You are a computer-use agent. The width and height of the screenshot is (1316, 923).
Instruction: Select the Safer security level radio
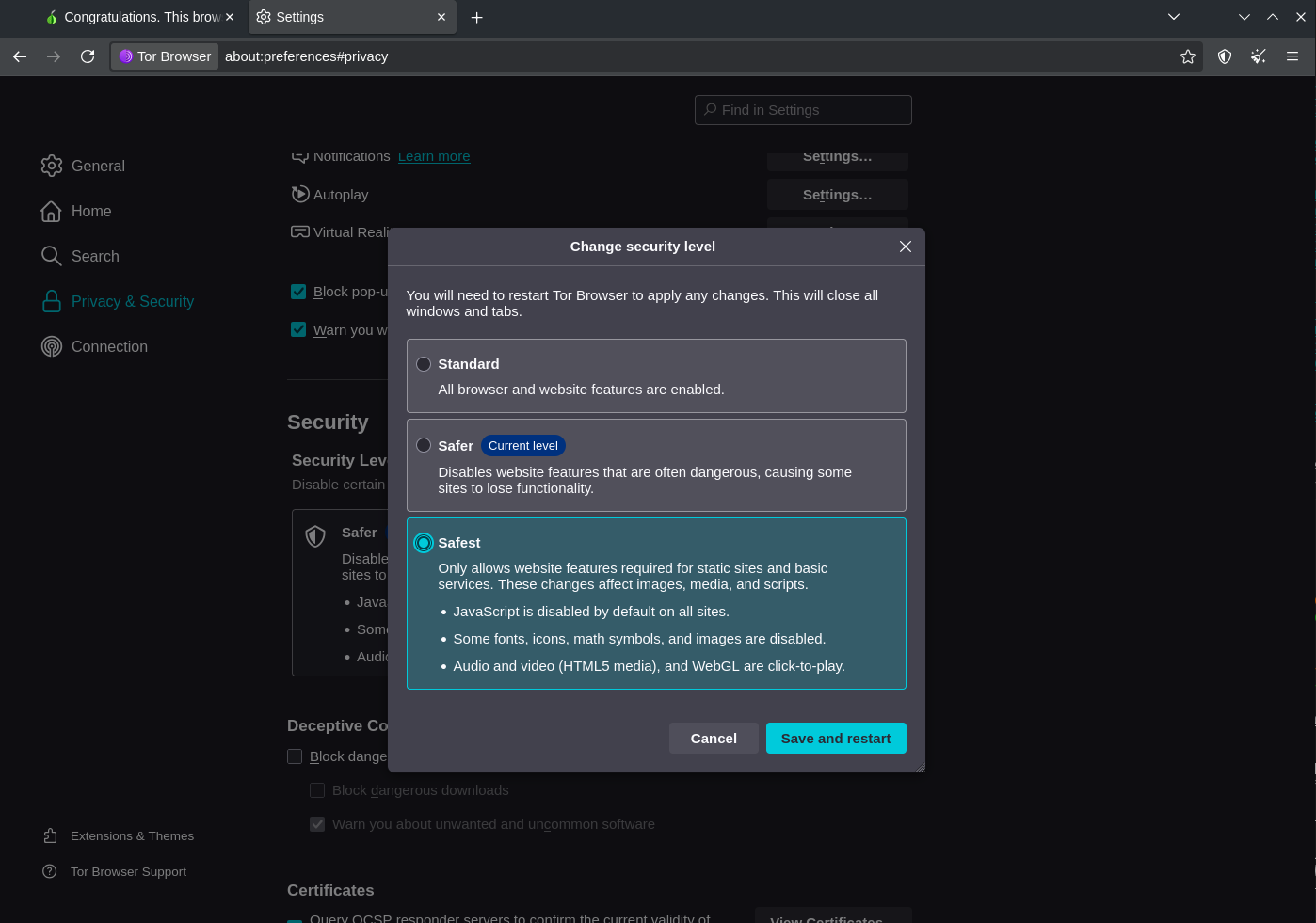[x=424, y=445]
